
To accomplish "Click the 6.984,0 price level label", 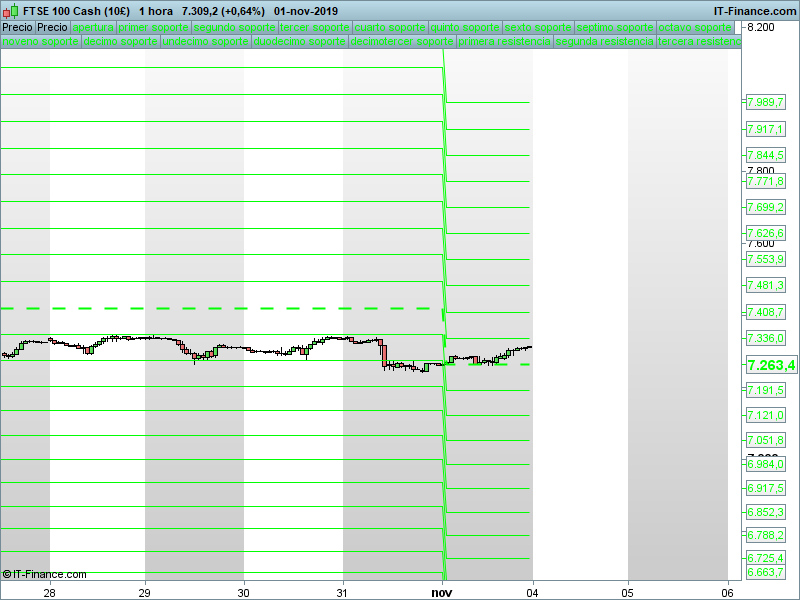I will [765, 464].
